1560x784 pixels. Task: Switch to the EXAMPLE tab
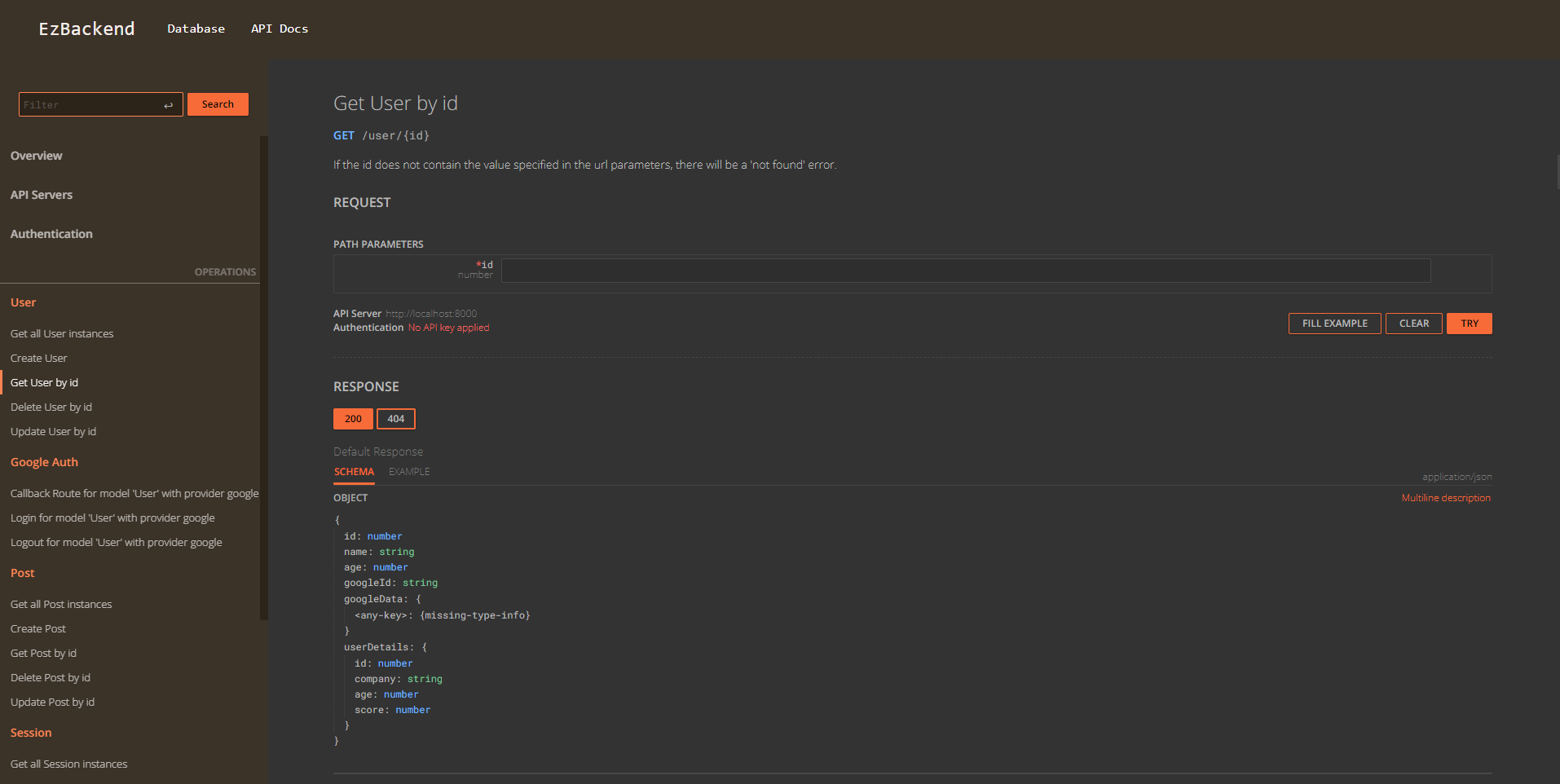[409, 472]
